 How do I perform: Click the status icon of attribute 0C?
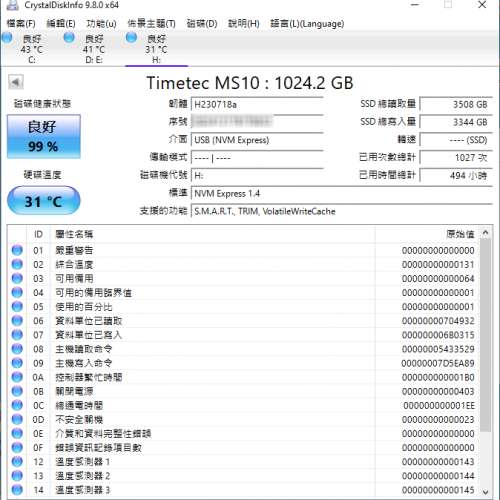[17, 405]
